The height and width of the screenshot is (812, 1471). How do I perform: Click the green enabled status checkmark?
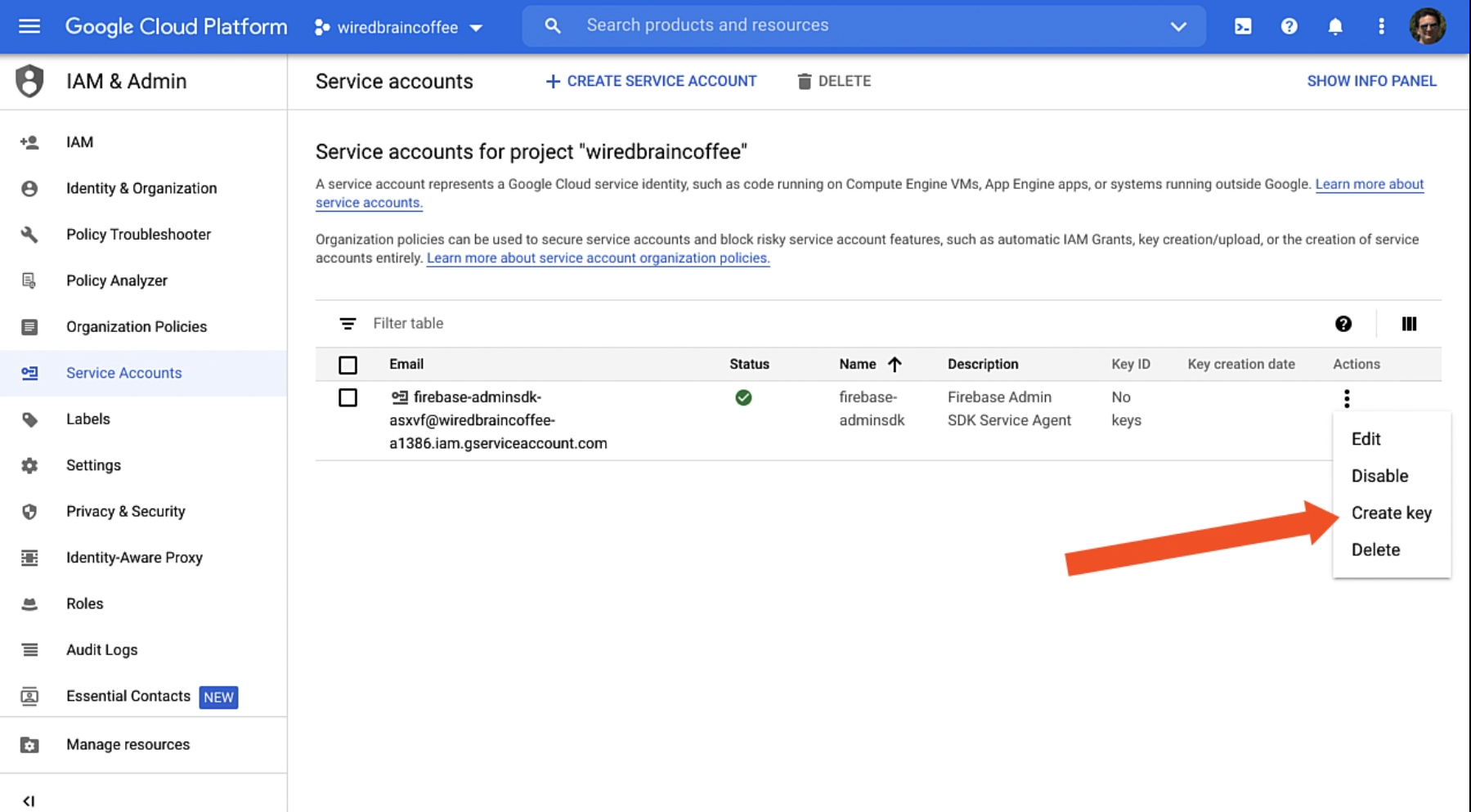pyautogui.click(x=743, y=397)
